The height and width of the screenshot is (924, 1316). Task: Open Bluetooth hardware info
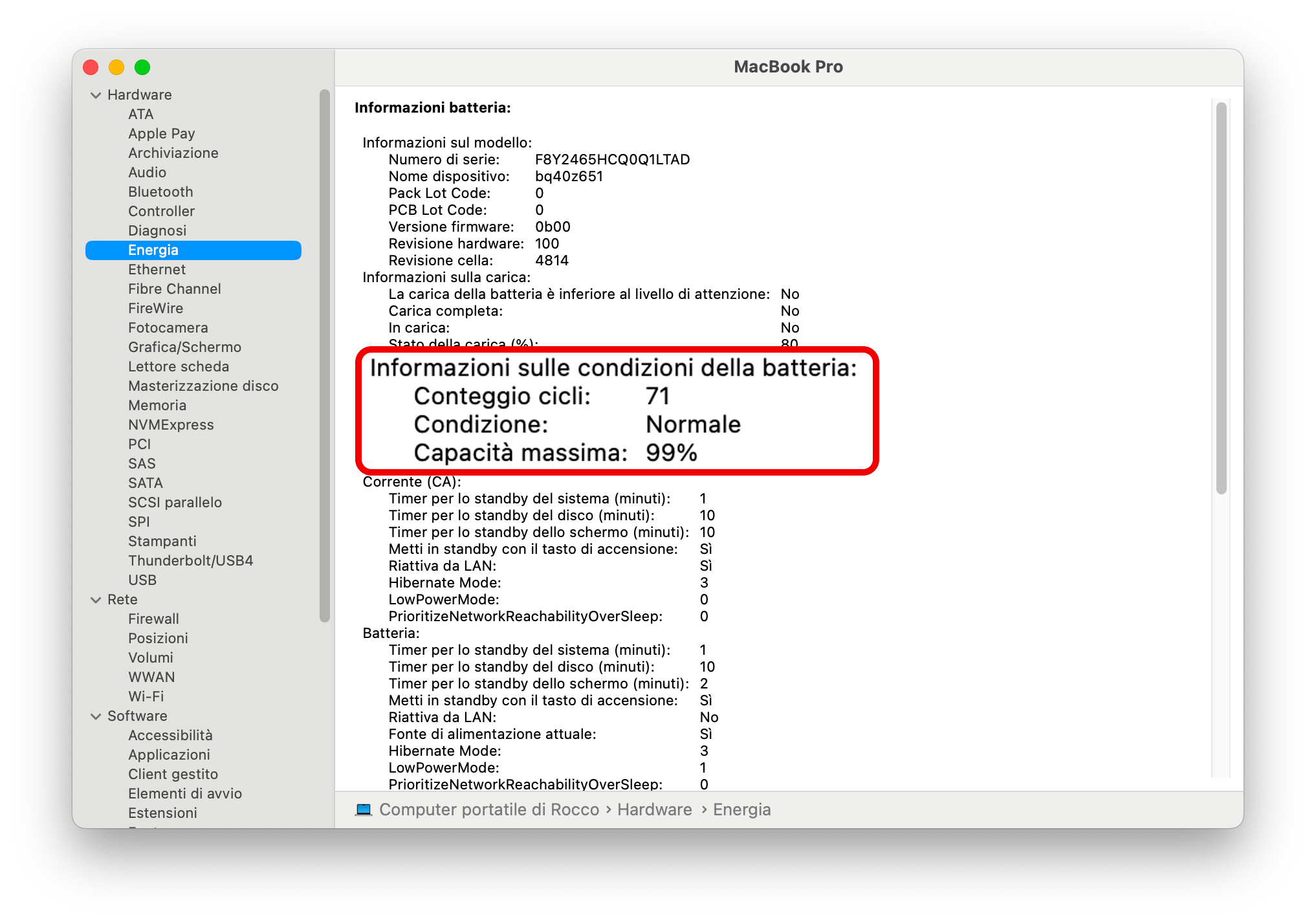[160, 192]
